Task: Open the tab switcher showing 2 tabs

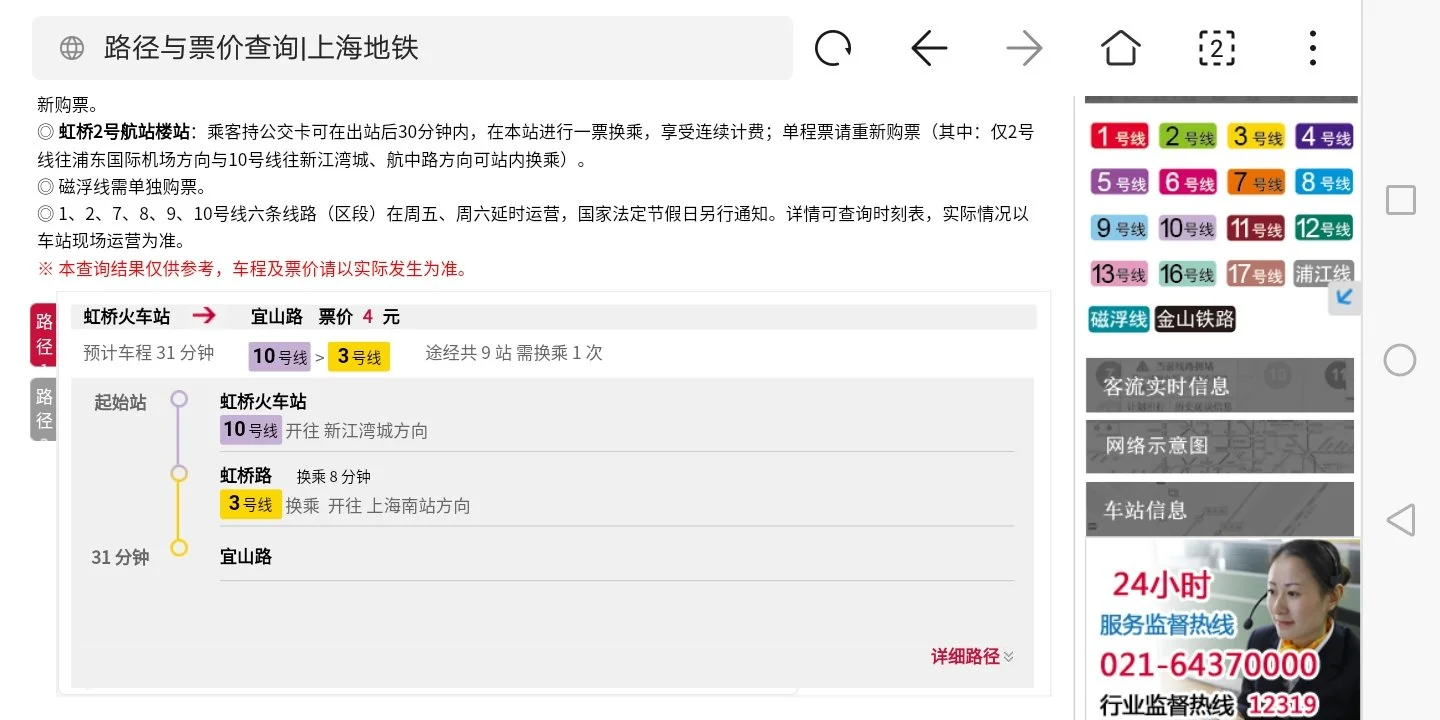Action: point(1215,48)
